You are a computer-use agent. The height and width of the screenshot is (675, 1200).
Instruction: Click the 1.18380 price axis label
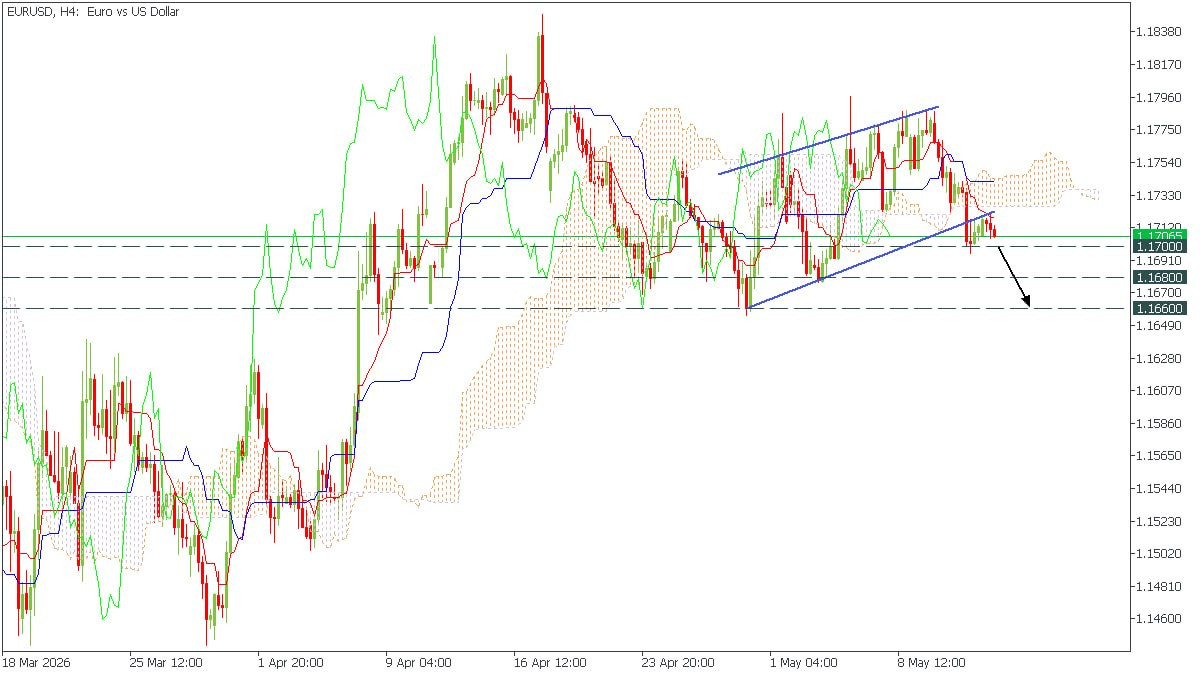coord(1160,32)
